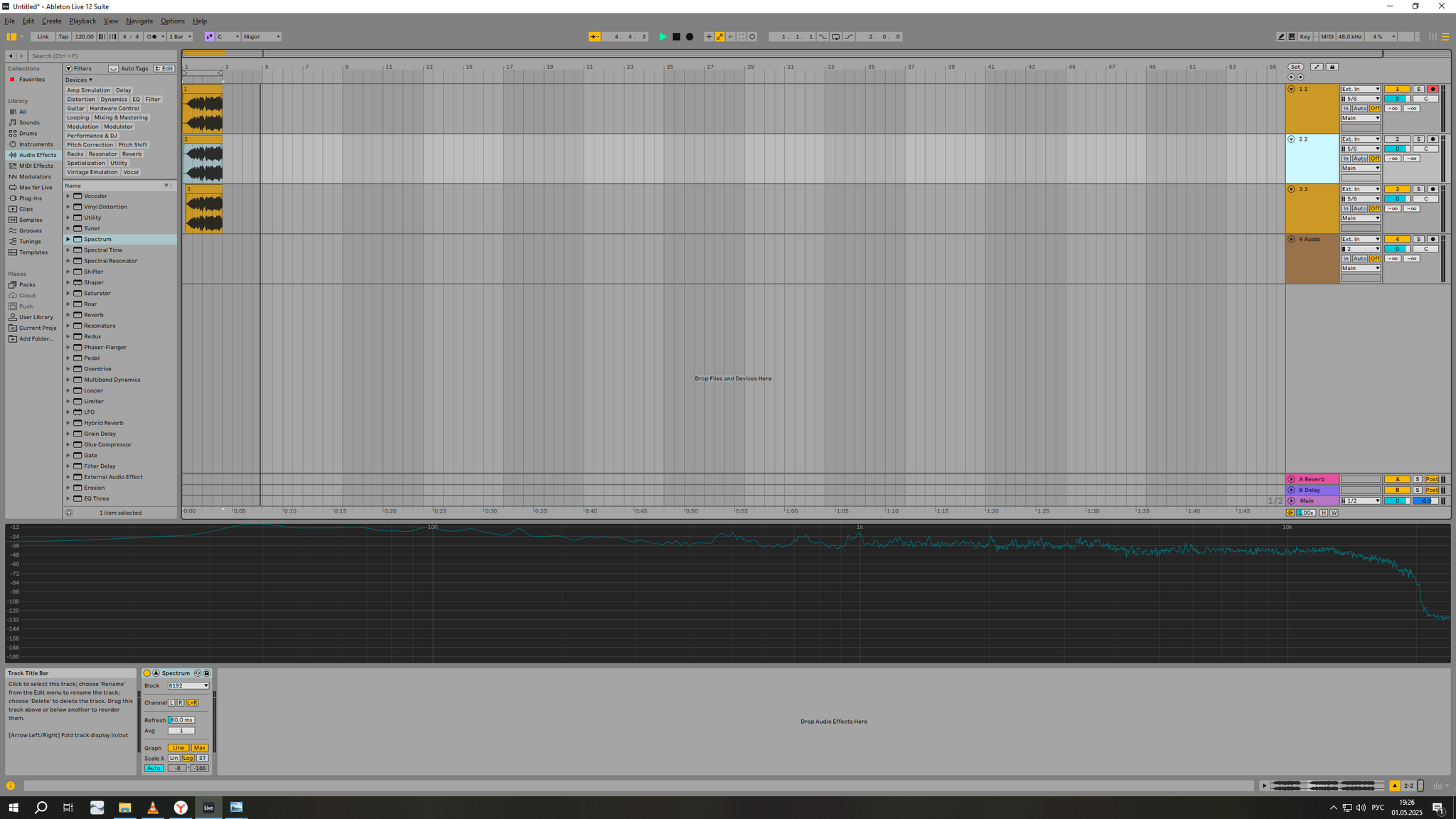
Task: Open the Playback menu
Action: [82, 21]
